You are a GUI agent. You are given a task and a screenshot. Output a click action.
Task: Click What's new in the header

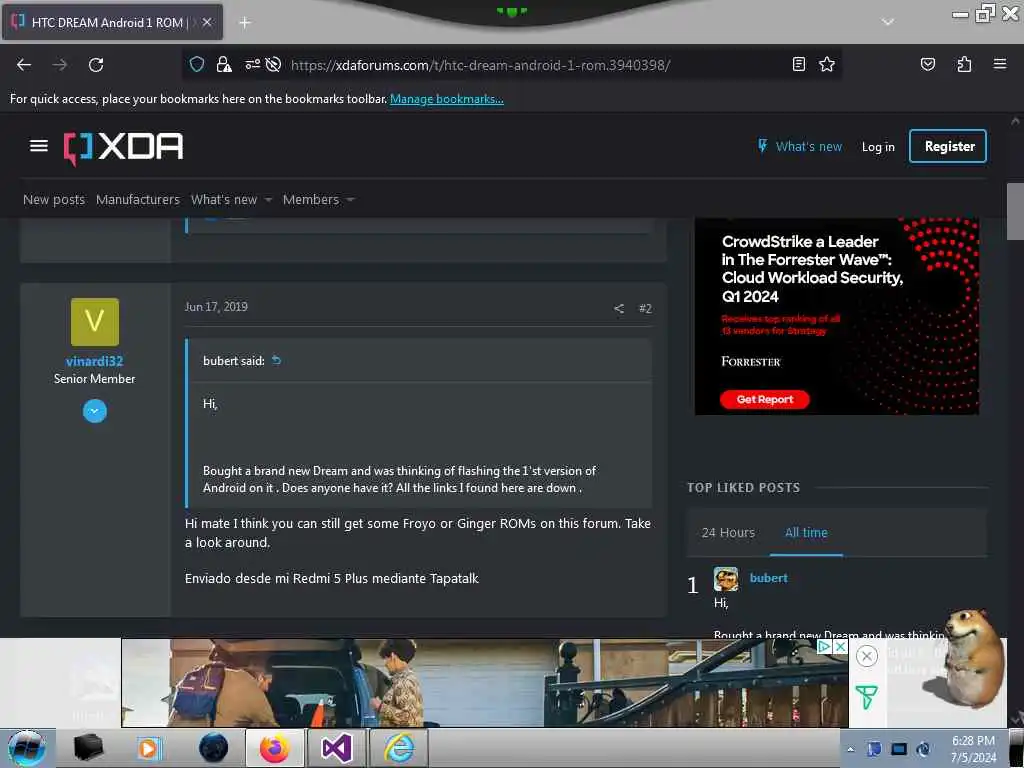(x=800, y=146)
